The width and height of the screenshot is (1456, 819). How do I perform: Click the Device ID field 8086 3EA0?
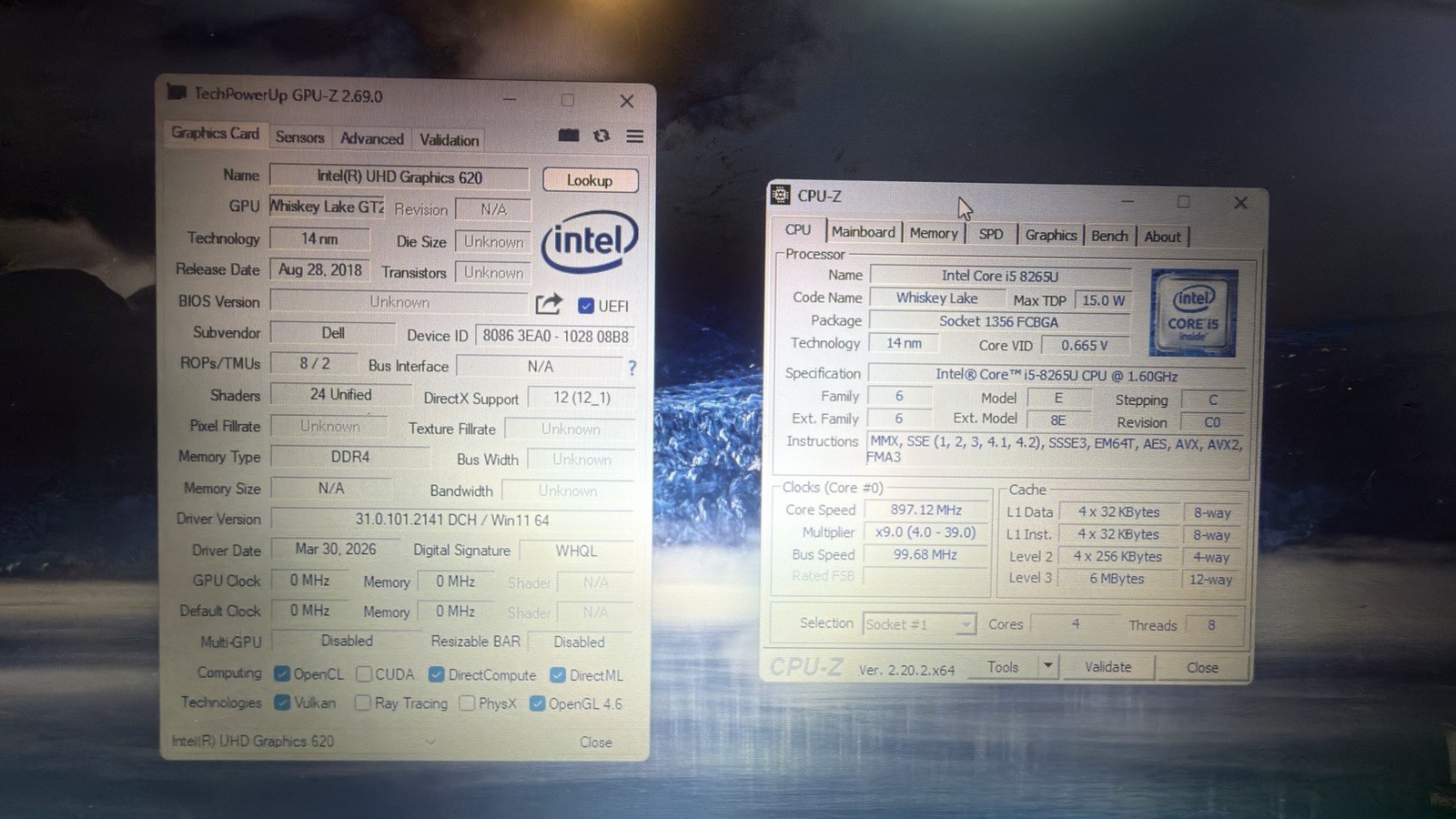pos(555,336)
